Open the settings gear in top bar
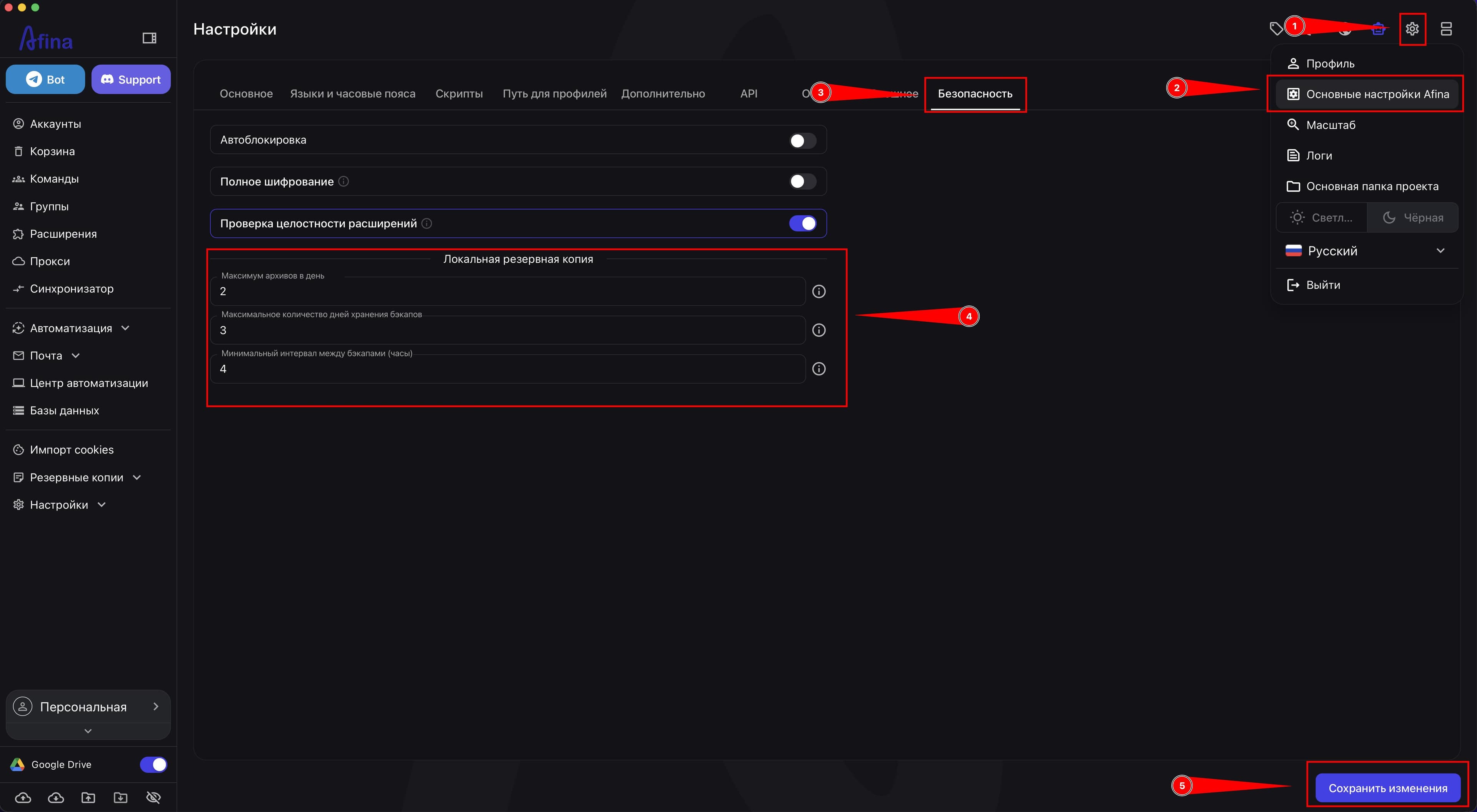Viewport: 1477px width, 812px height. click(x=1412, y=29)
